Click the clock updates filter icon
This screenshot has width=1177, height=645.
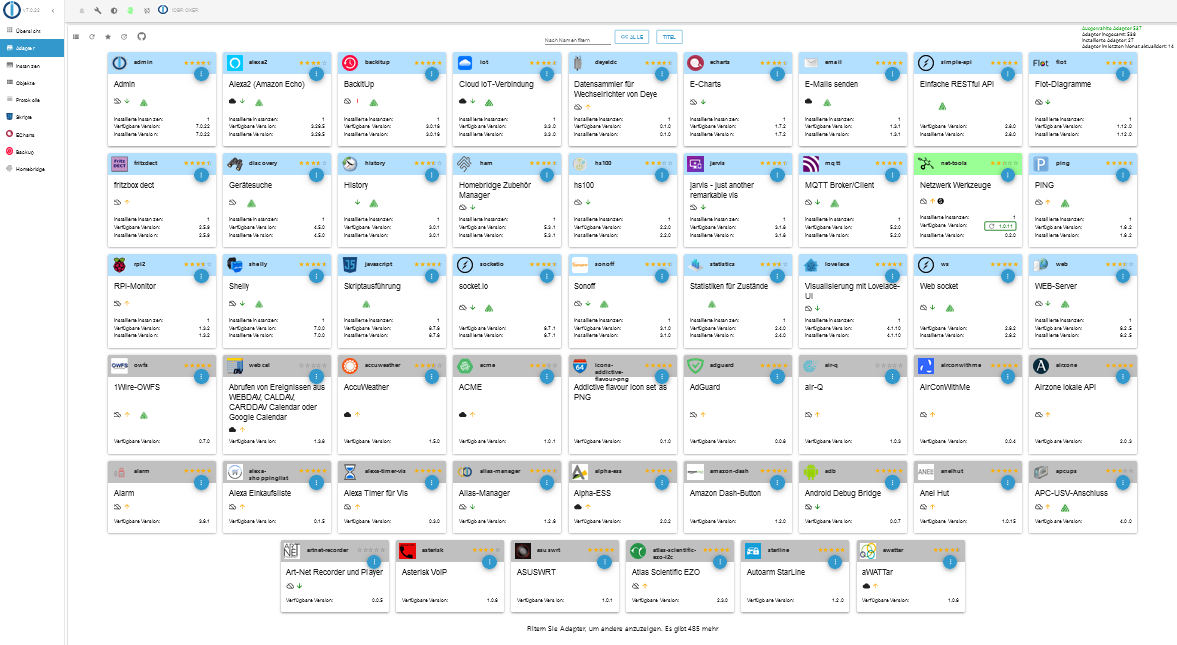click(125, 36)
